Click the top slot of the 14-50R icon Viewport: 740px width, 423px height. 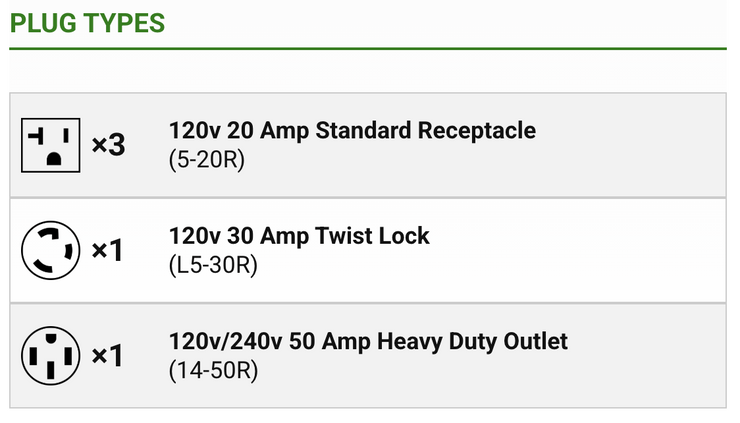click(x=51, y=338)
